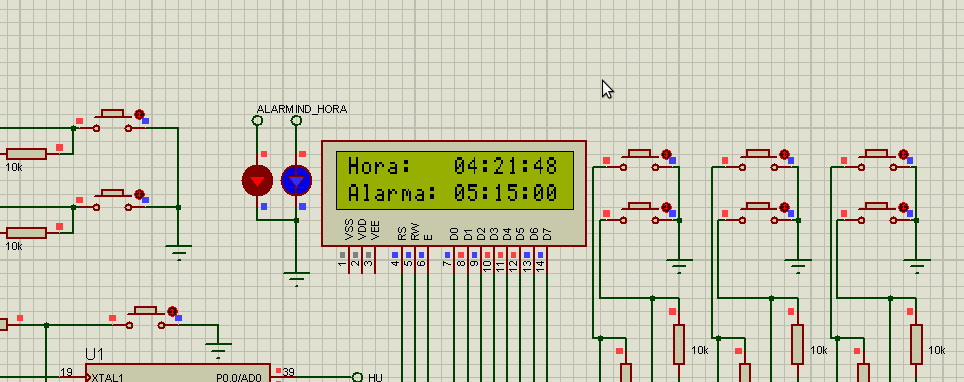
Task: Click the U1 component label
Action: (x=95, y=355)
